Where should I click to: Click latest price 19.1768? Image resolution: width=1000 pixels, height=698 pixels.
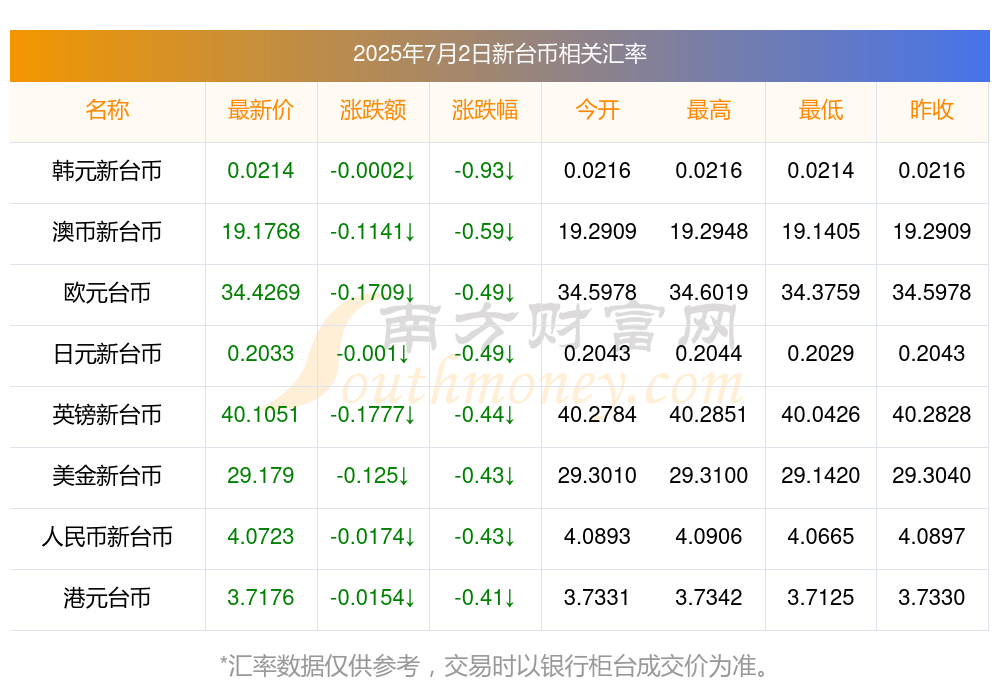(x=261, y=232)
